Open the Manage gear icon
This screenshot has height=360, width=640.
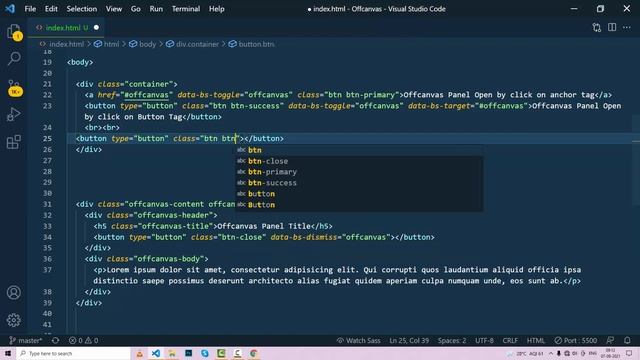[14, 320]
